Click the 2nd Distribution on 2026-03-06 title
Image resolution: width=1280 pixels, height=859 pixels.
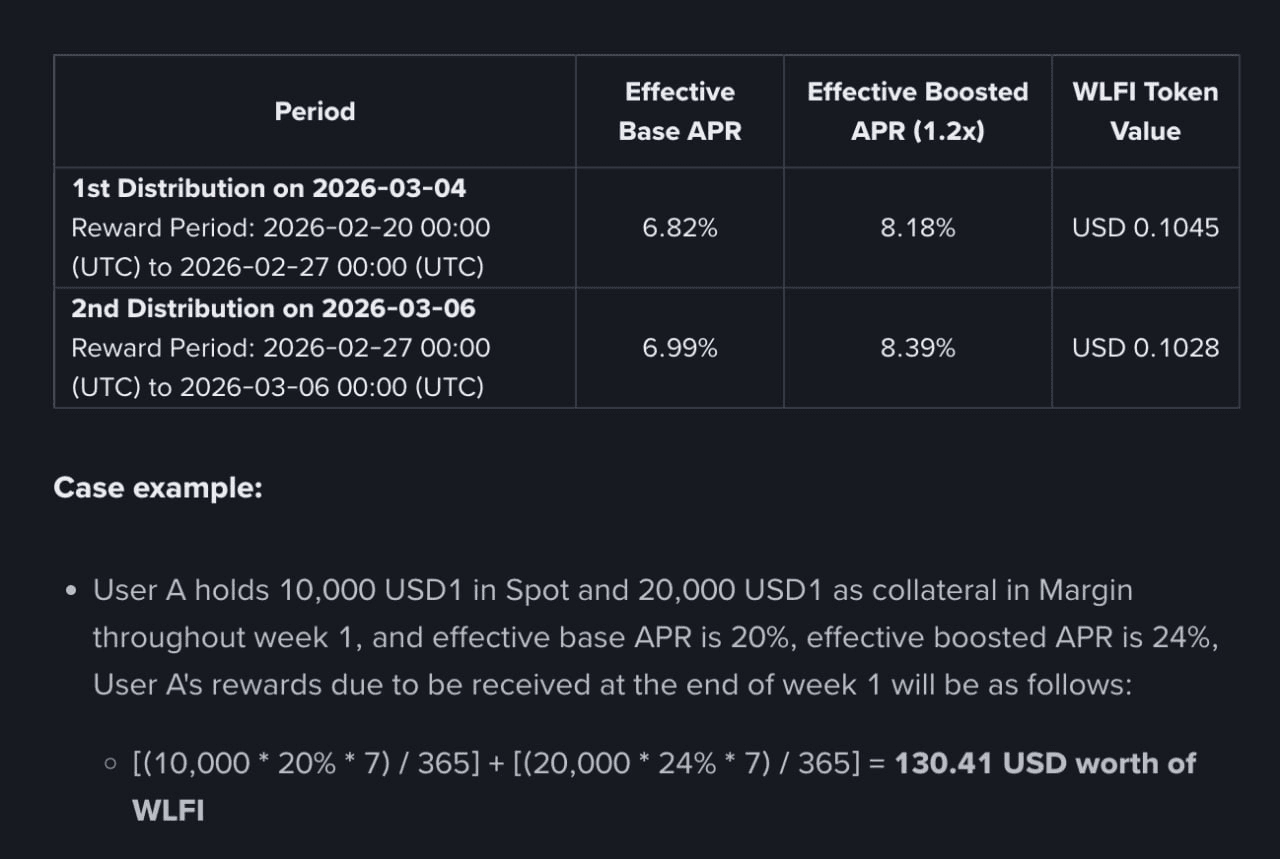273,308
